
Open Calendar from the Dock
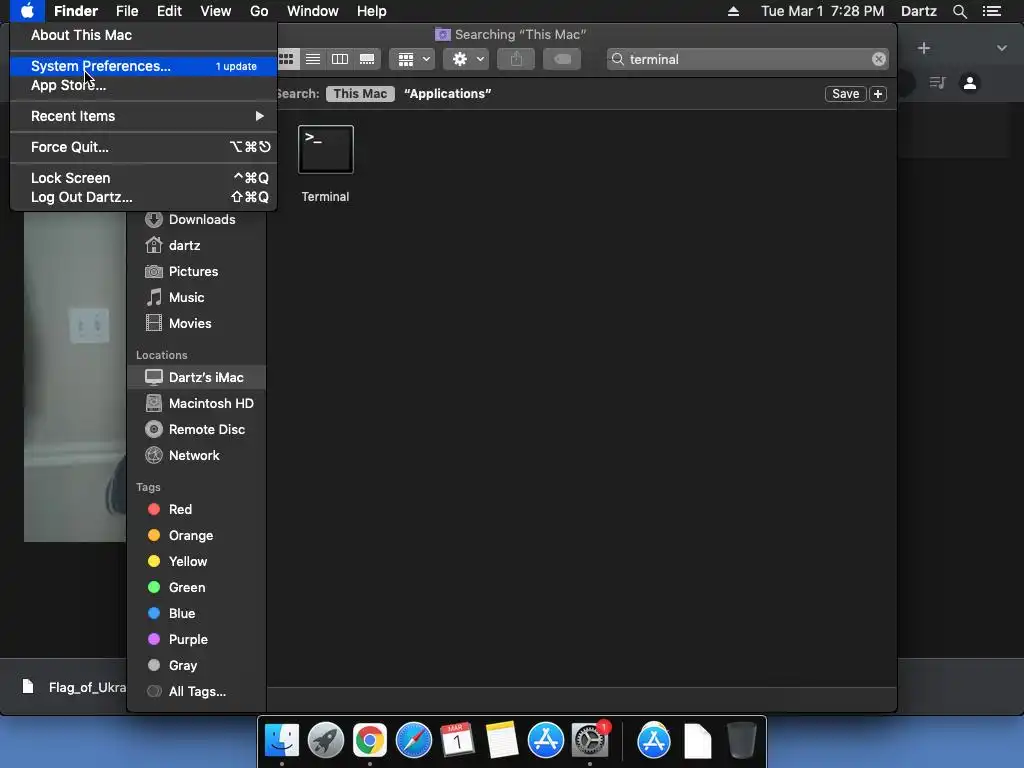pos(457,741)
